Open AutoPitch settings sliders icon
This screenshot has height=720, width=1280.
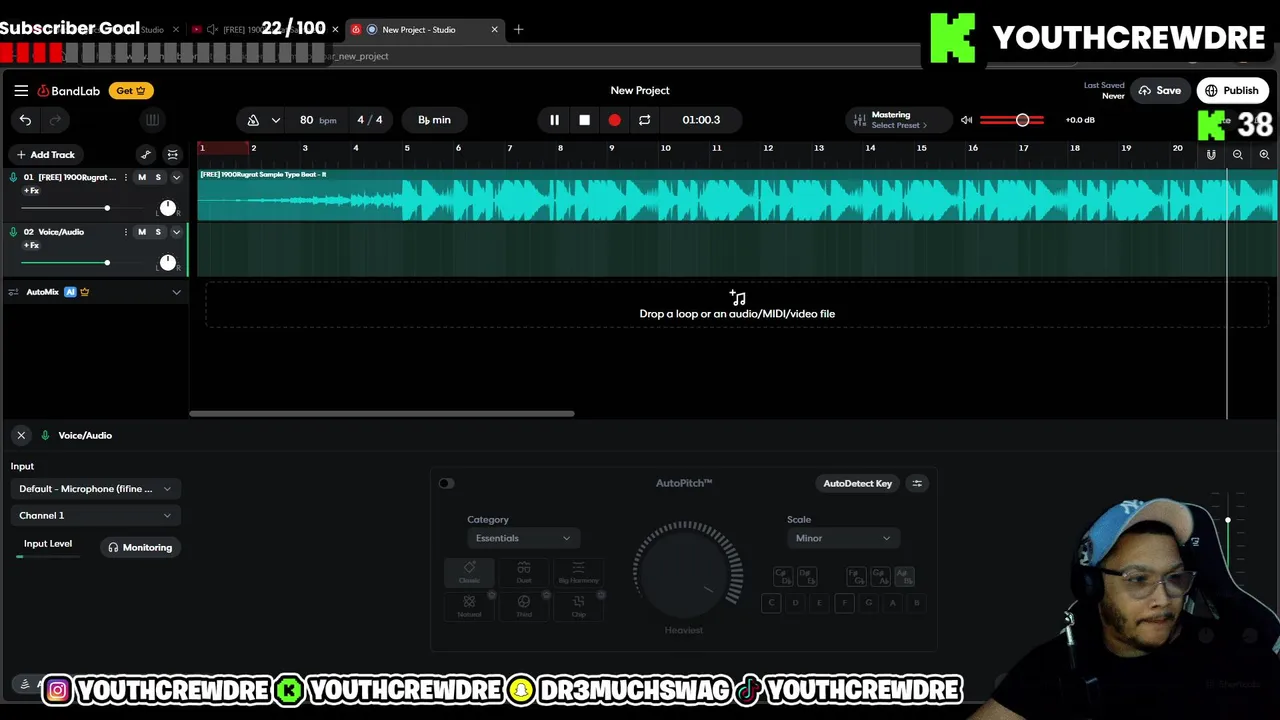pos(917,484)
